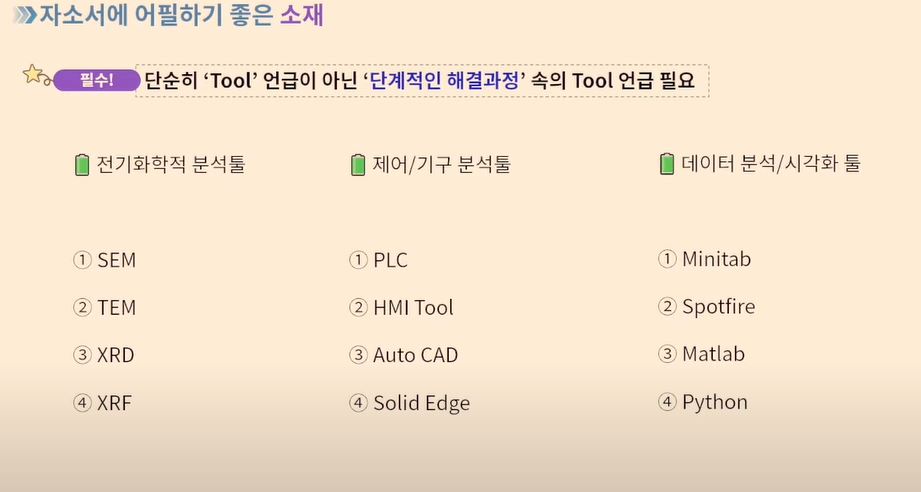The height and width of the screenshot is (492, 921).
Task: Click the triple chevron icon before the title
Action: (x=24, y=15)
